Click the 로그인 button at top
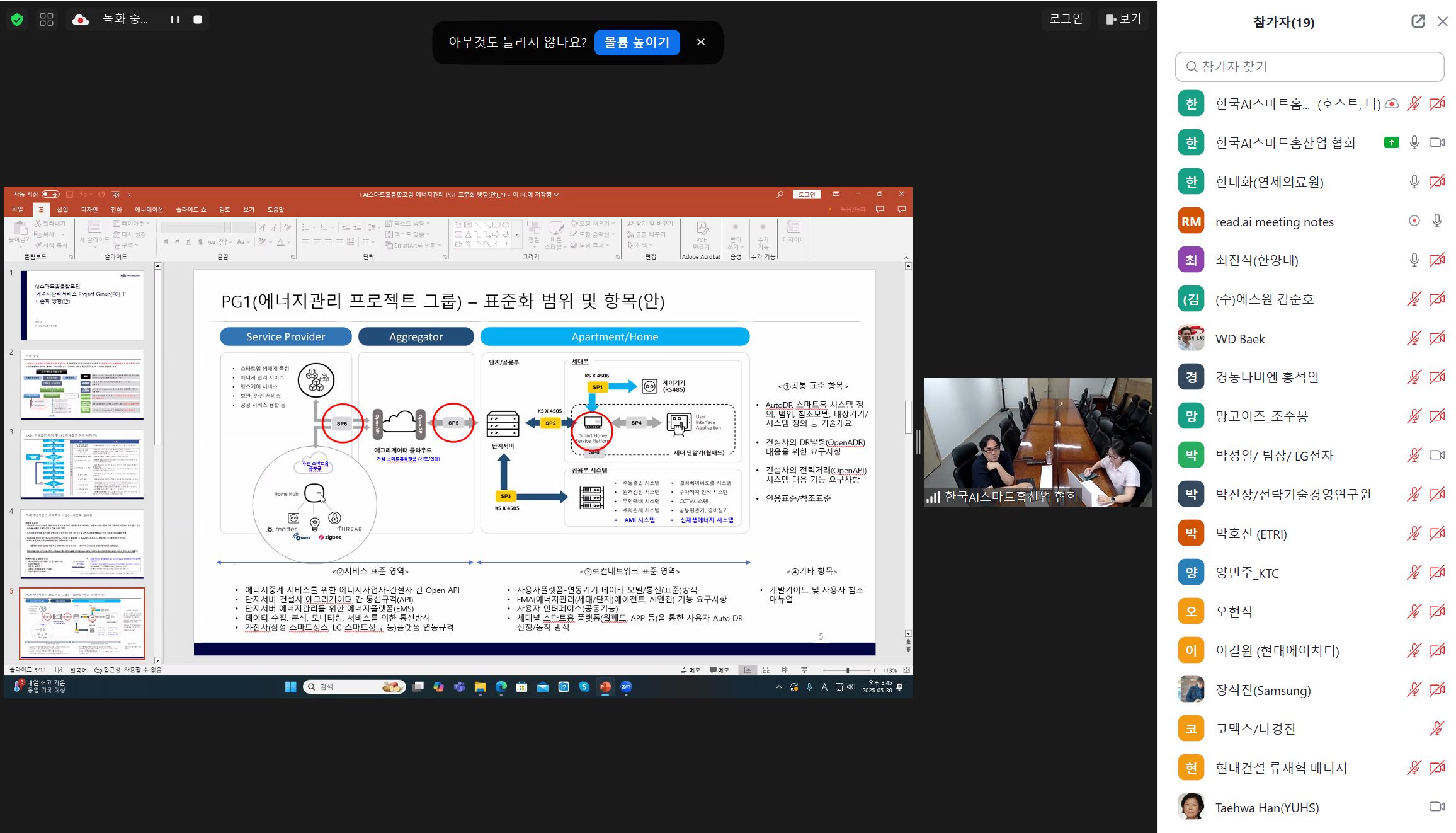Viewport: 1456px width, 833px height. click(1066, 19)
